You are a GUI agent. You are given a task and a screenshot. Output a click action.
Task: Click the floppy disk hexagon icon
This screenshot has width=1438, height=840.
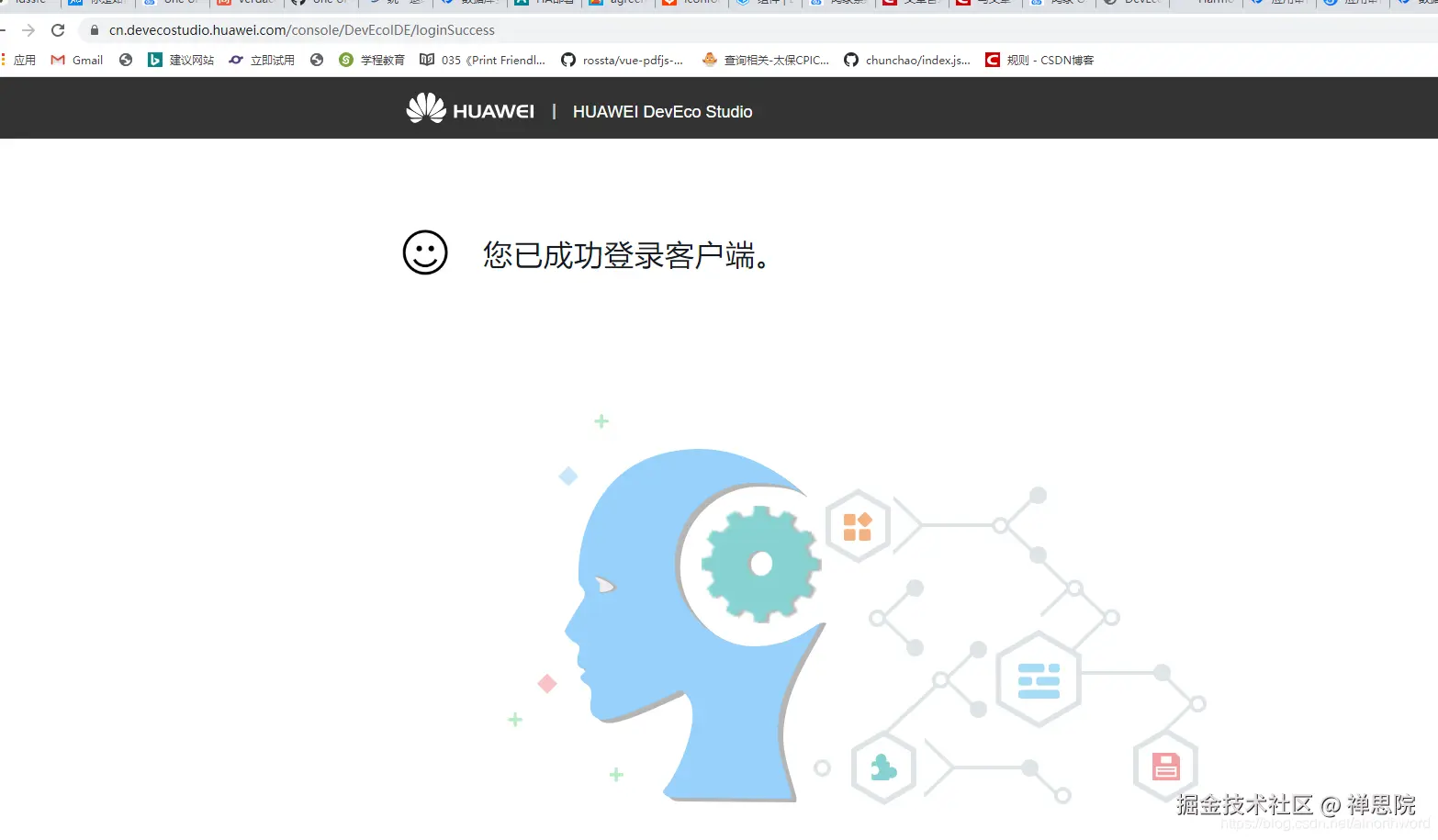pyautogui.click(x=1164, y=766)
